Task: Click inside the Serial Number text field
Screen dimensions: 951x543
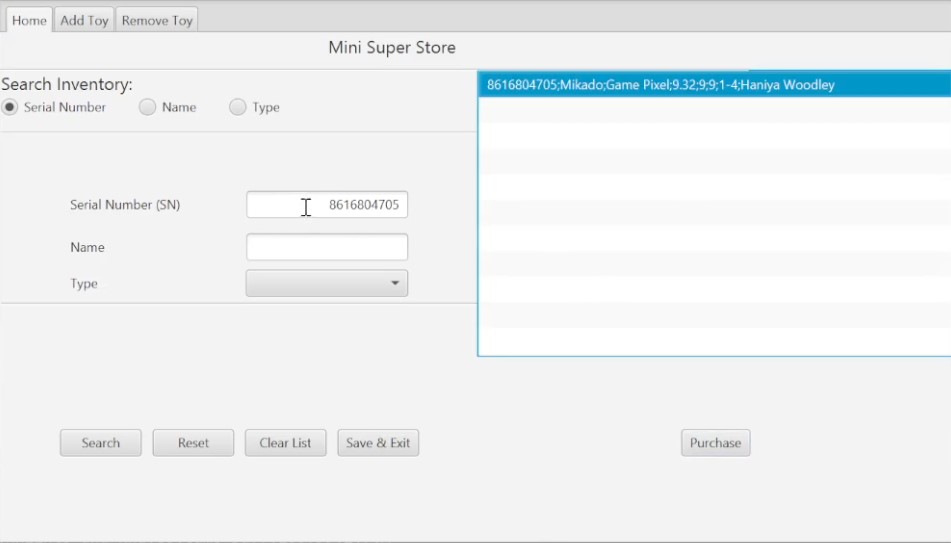Action: click(327, 205)
